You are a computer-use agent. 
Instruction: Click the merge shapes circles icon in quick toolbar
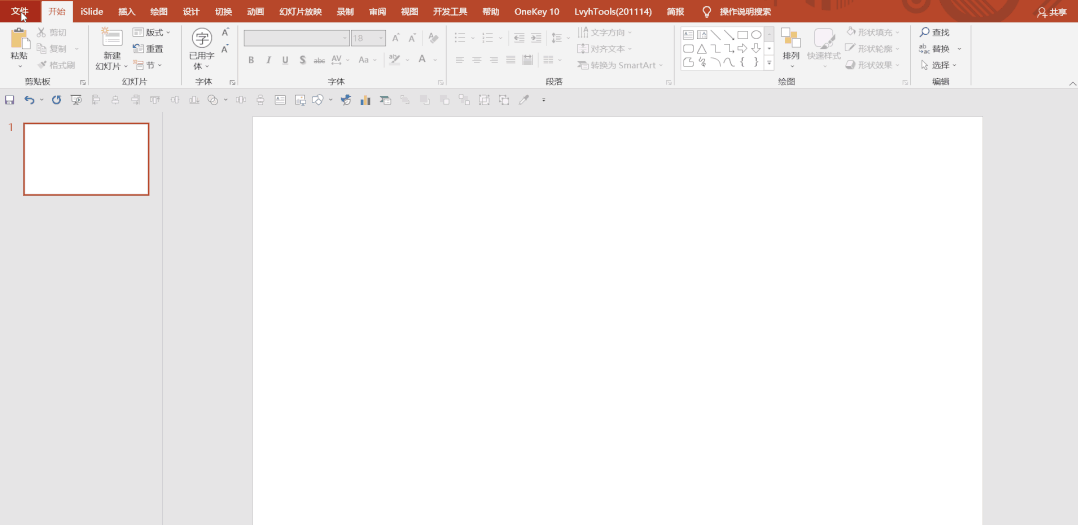pos(212,100)
